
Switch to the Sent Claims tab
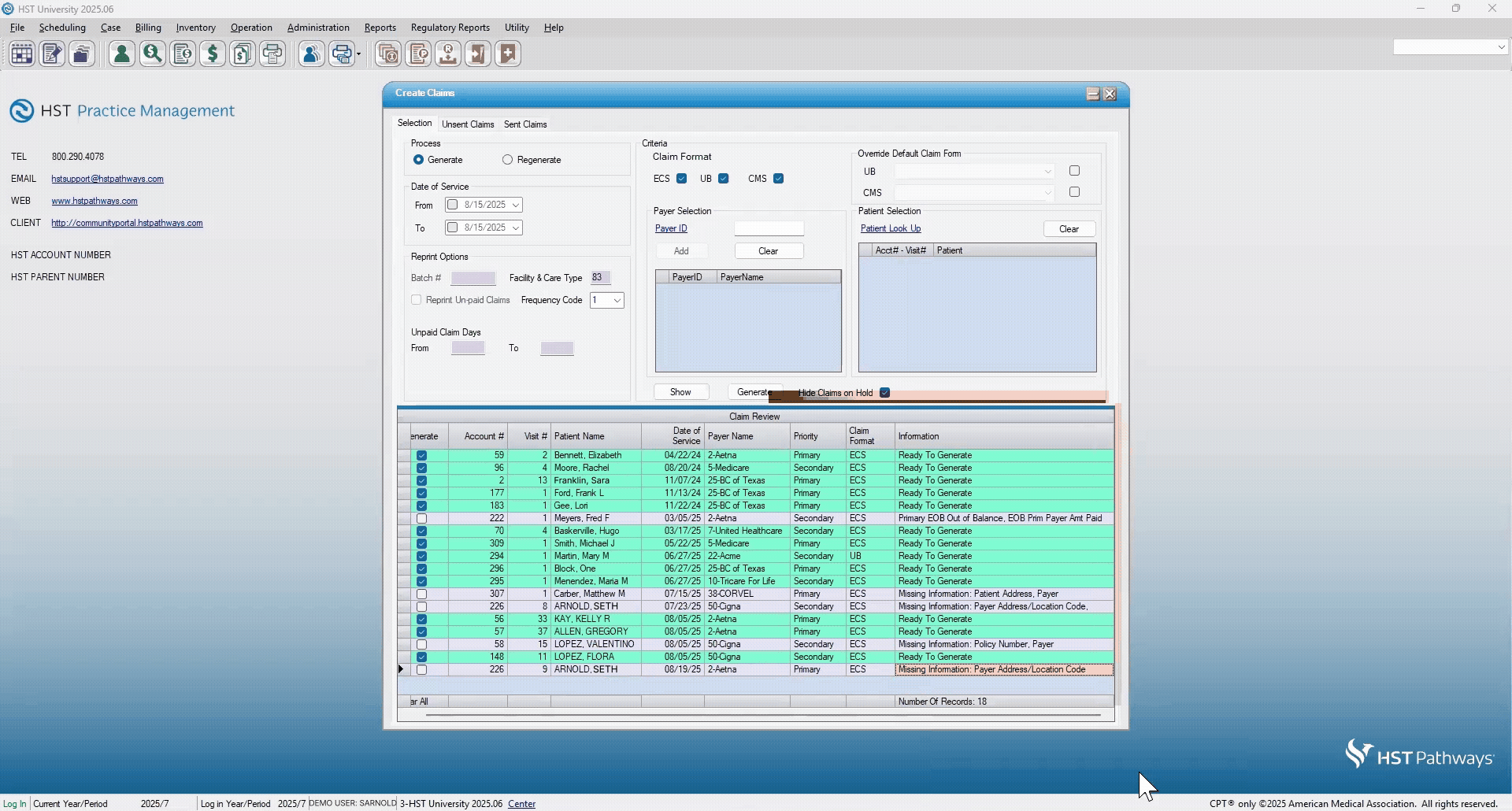(525, 124)
